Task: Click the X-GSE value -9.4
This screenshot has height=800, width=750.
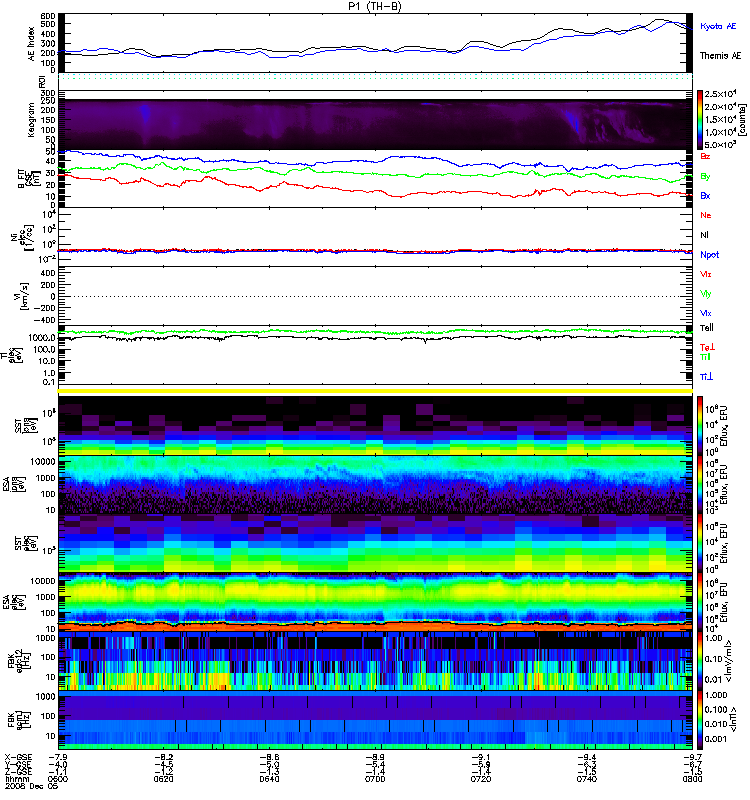Action: (x=587, y=758)
